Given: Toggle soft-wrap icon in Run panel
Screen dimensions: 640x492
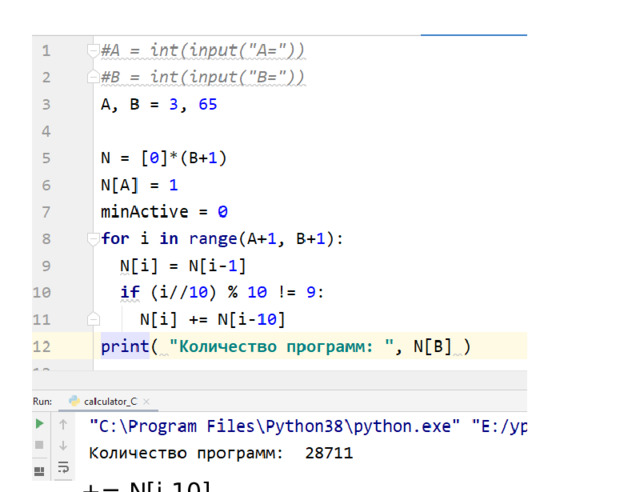Looking at the screenshot, I should click(63, 467).
